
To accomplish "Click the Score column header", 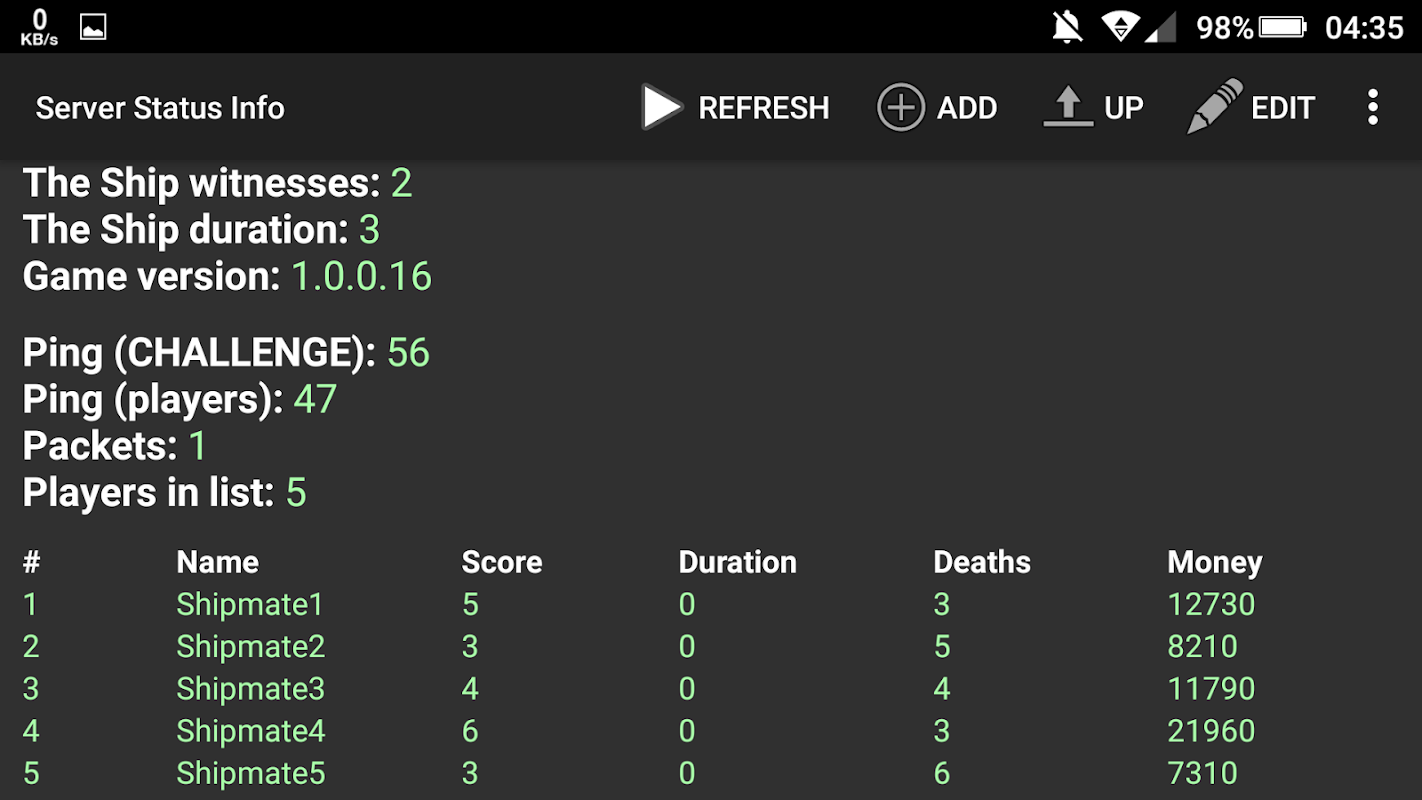I will pyautogui.click(x=501, y=562).
